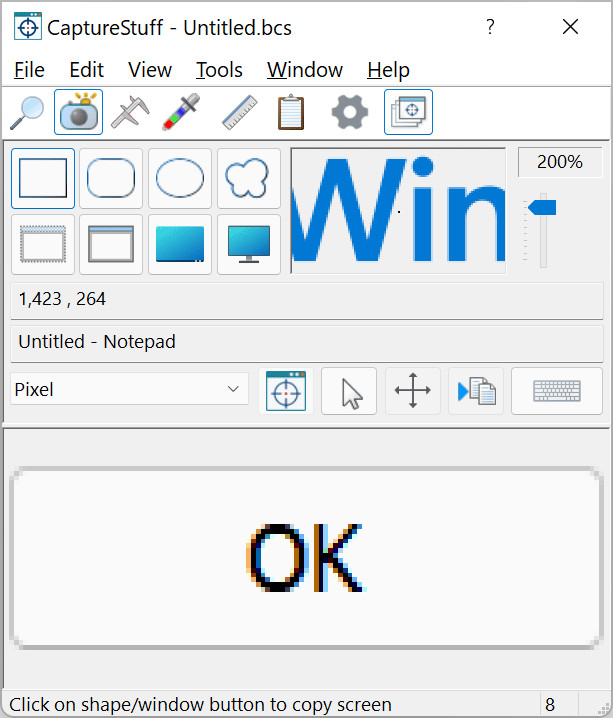Select the ellipse capture shape
Image resolution: width=613 pixels, height=718 pixels.
[180, 178]
